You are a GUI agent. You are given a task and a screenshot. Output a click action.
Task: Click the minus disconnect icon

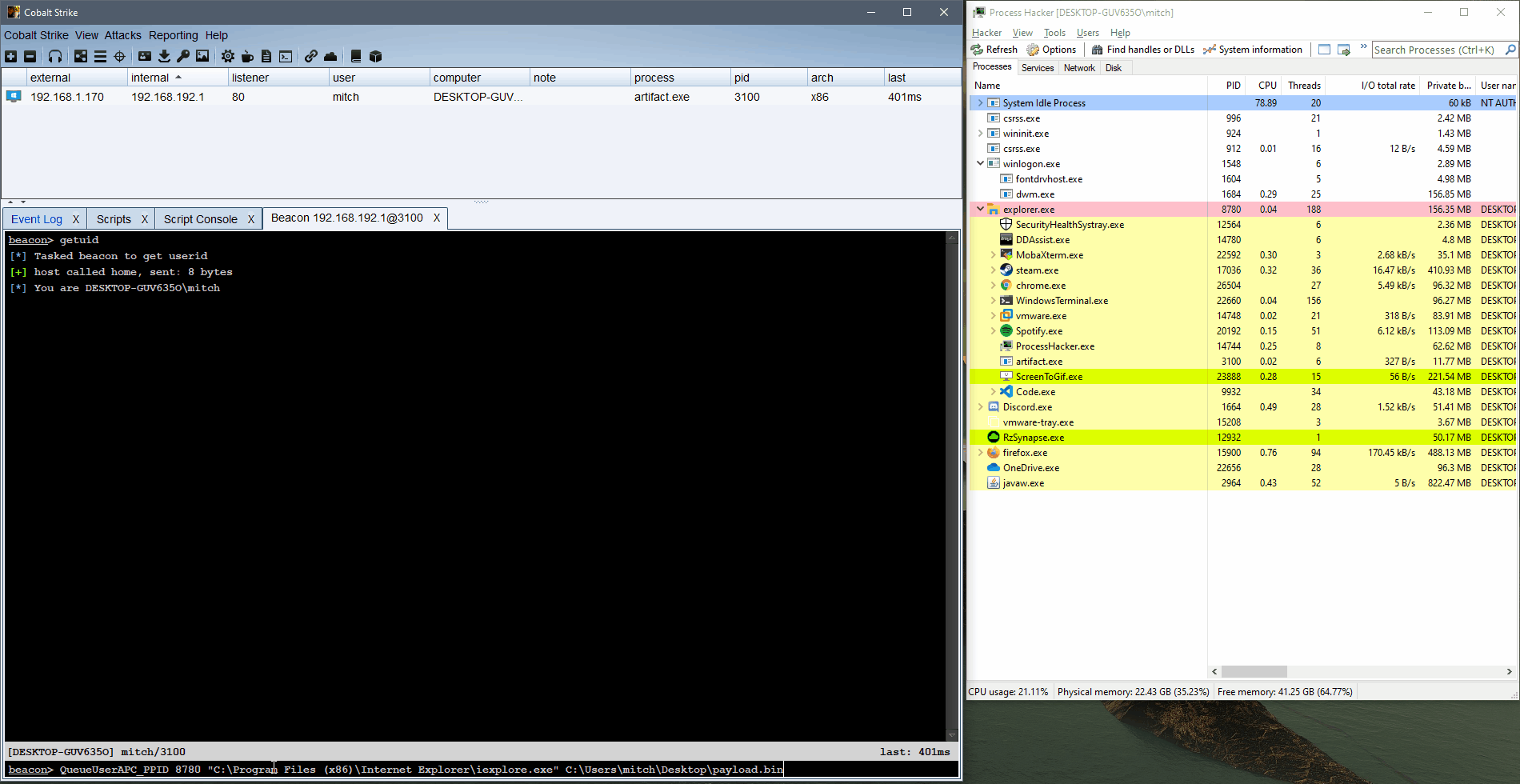(30, 56)
